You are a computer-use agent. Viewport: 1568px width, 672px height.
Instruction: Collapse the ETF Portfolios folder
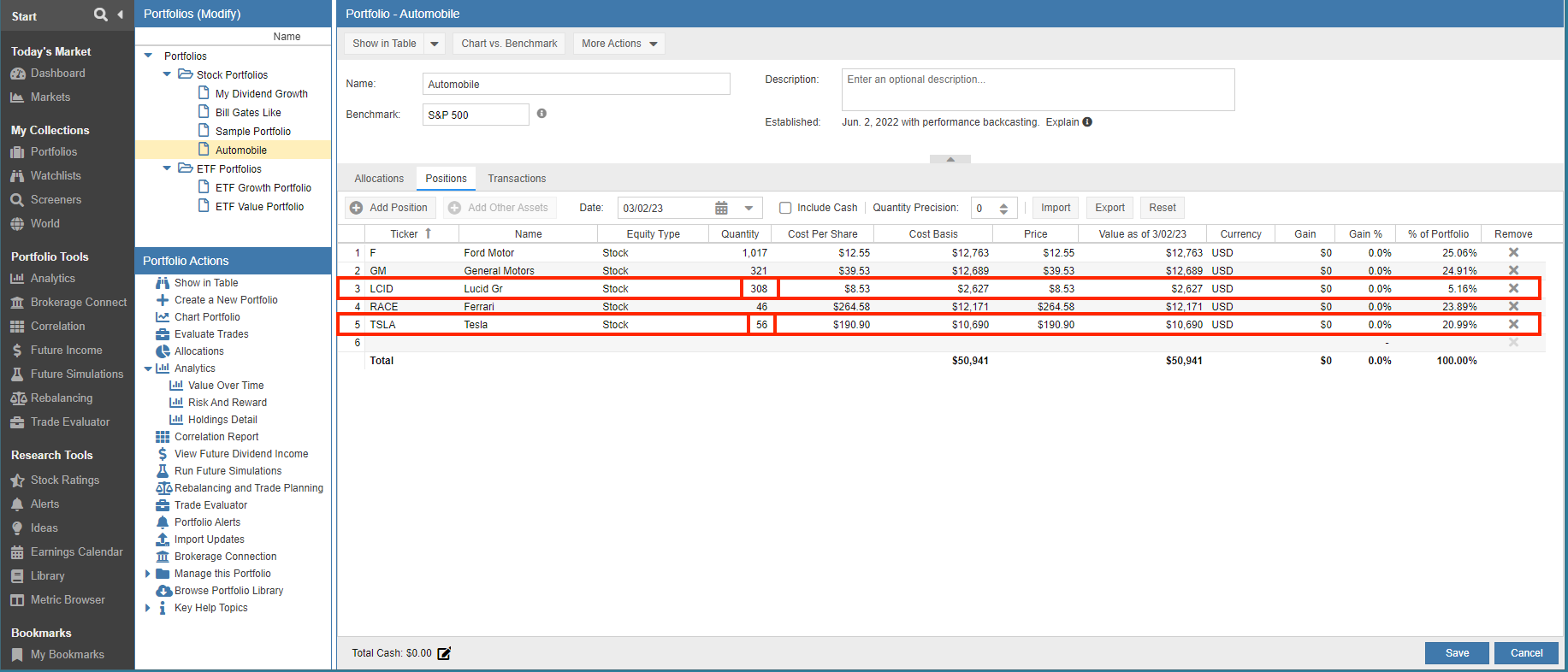pyautogui.click(x=167, y=168)
